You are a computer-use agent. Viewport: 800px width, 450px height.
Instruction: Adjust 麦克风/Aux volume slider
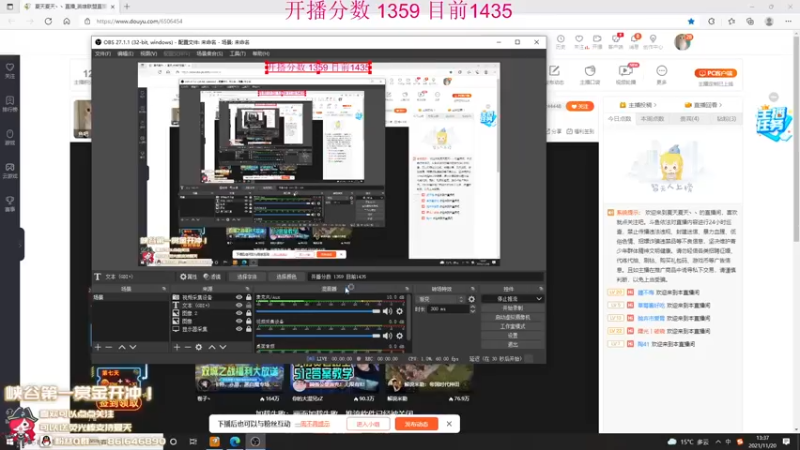pos(318,311)
